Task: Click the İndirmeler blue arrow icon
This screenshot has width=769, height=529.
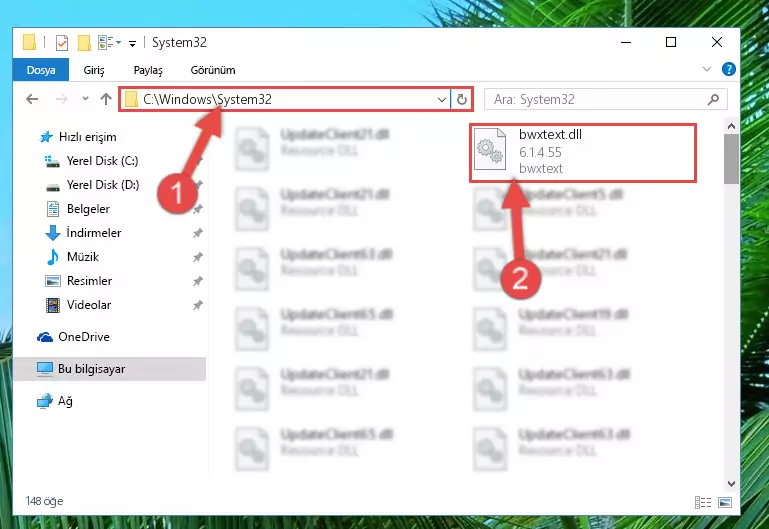Action: pos(52,233)
